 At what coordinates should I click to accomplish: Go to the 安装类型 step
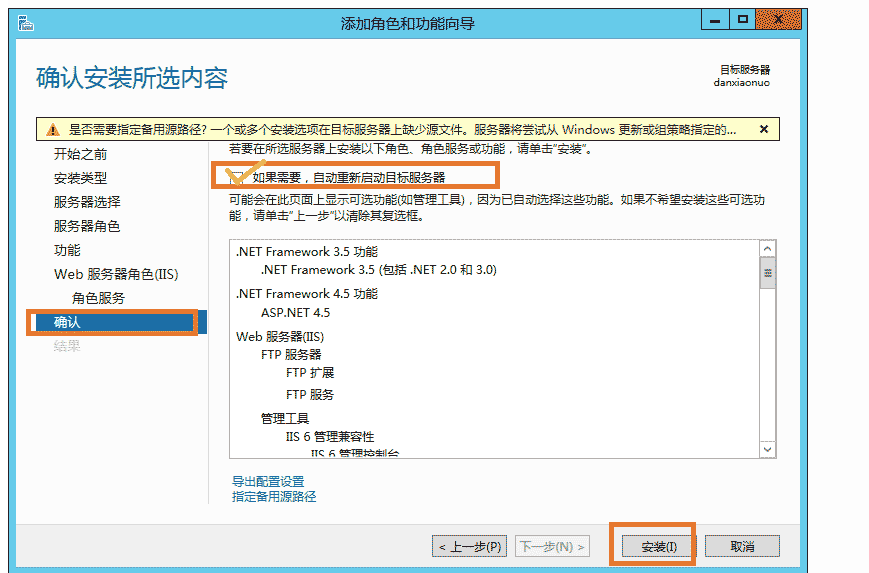pyautogui.click(x=80, y=178)
